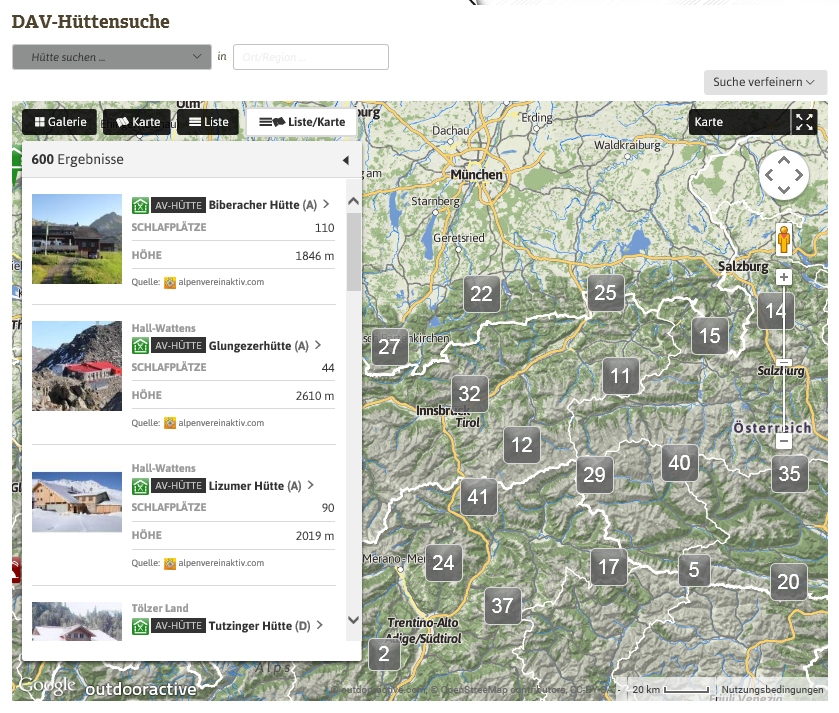Open Lizumer Hütte (A) details
Image resolution: width=839 pixels, height=713 pixels.
pos(255,486)
